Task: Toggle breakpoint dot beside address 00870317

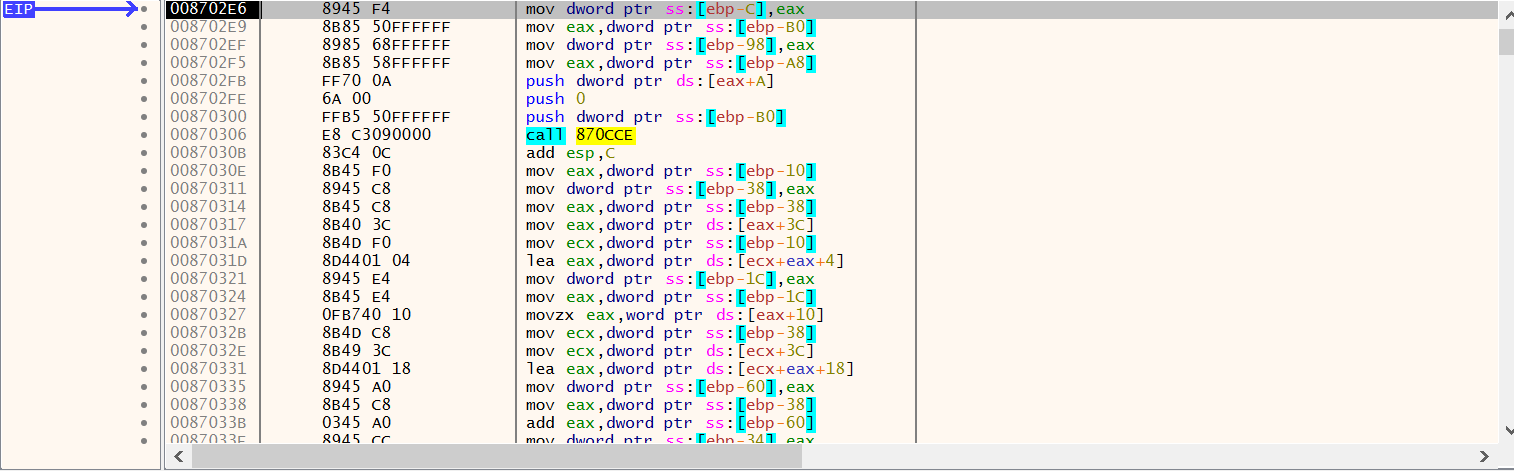Action: tap(145, 225)
